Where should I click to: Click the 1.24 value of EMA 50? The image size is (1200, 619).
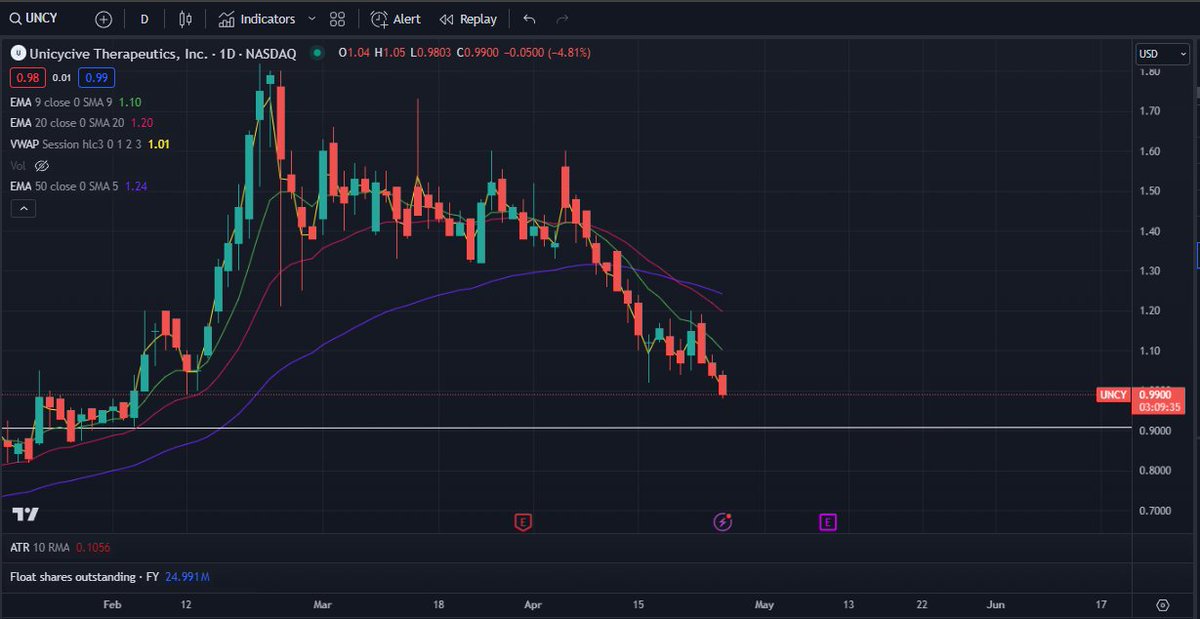(x=137, y=186)
